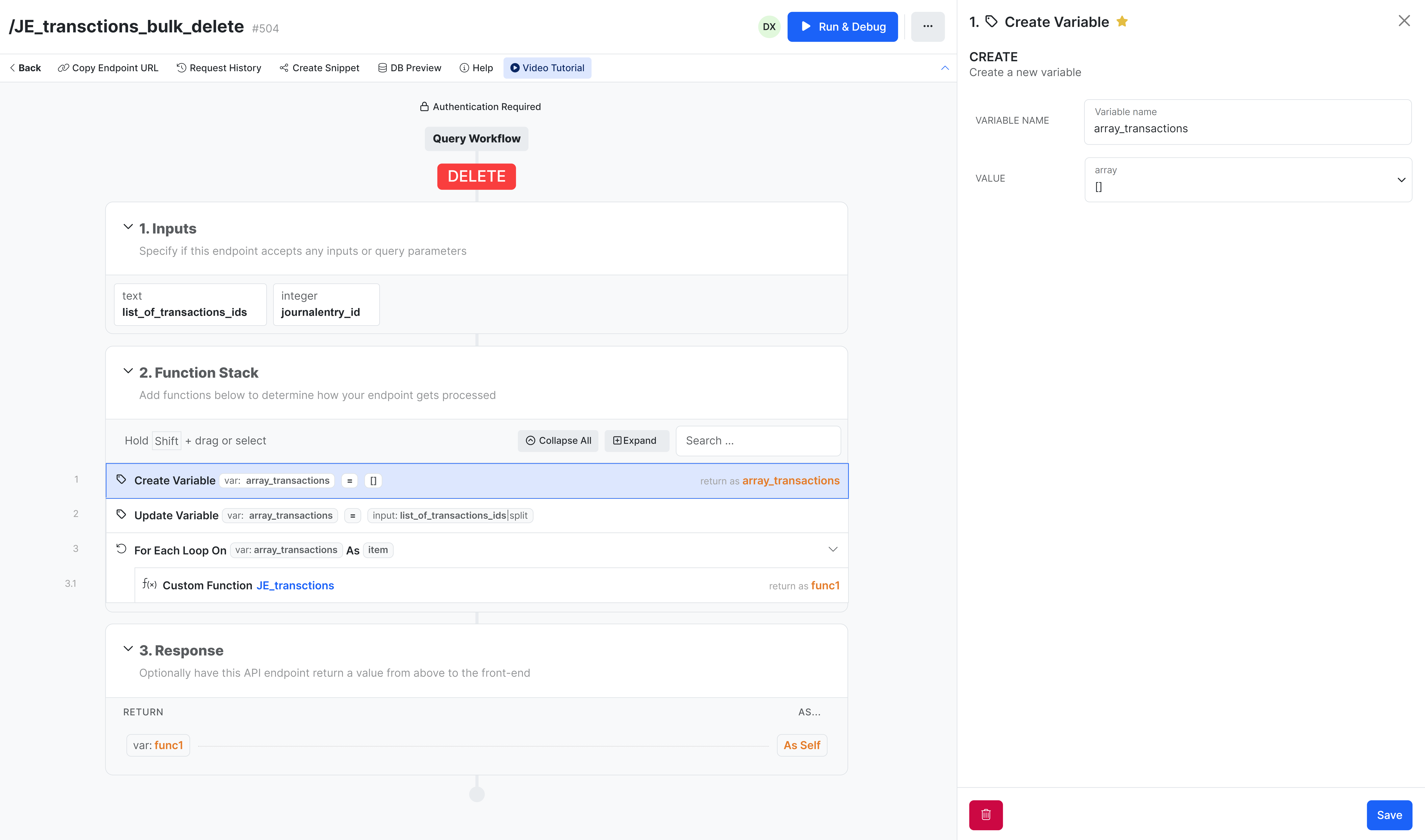Click the Custom Function f(x) icon
The height and width of the screenshot is (840, 1425).
(x=149, y=584)
